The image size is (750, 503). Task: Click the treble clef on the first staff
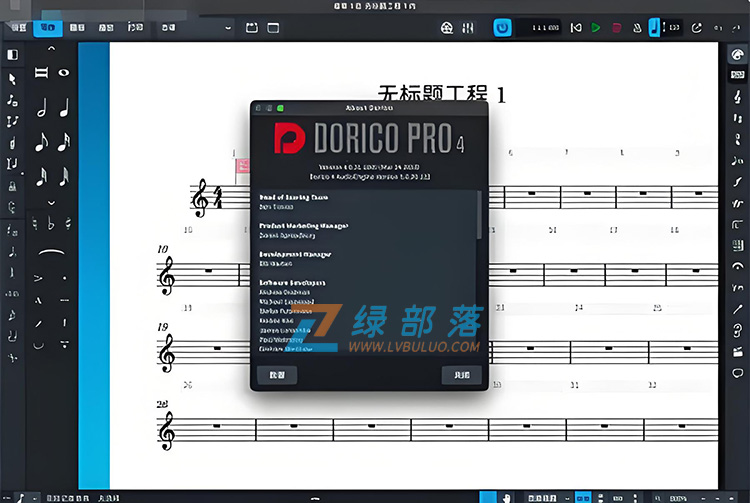click(200, 197)
